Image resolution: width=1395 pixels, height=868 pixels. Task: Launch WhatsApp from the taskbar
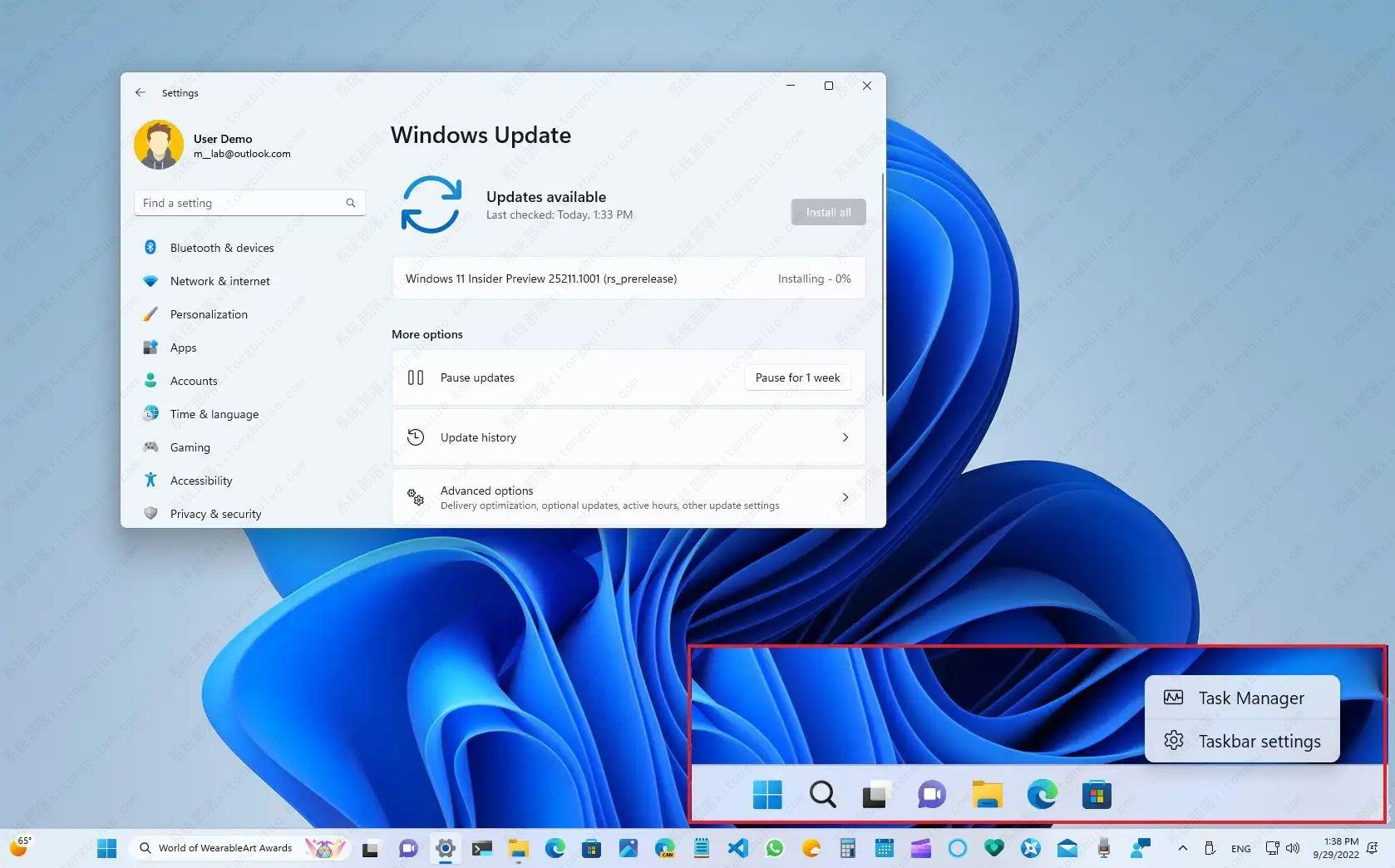click(x=775, y=848)
